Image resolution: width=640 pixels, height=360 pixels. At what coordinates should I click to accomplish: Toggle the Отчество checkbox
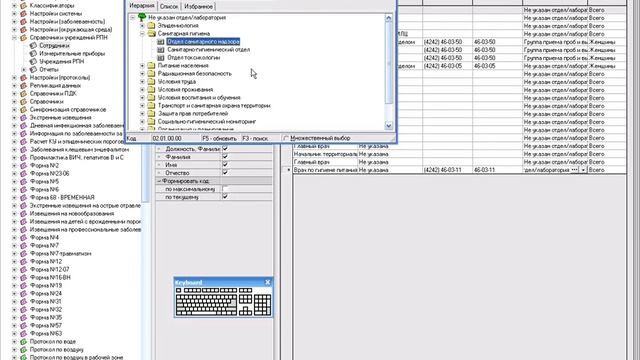coord(225,173)
